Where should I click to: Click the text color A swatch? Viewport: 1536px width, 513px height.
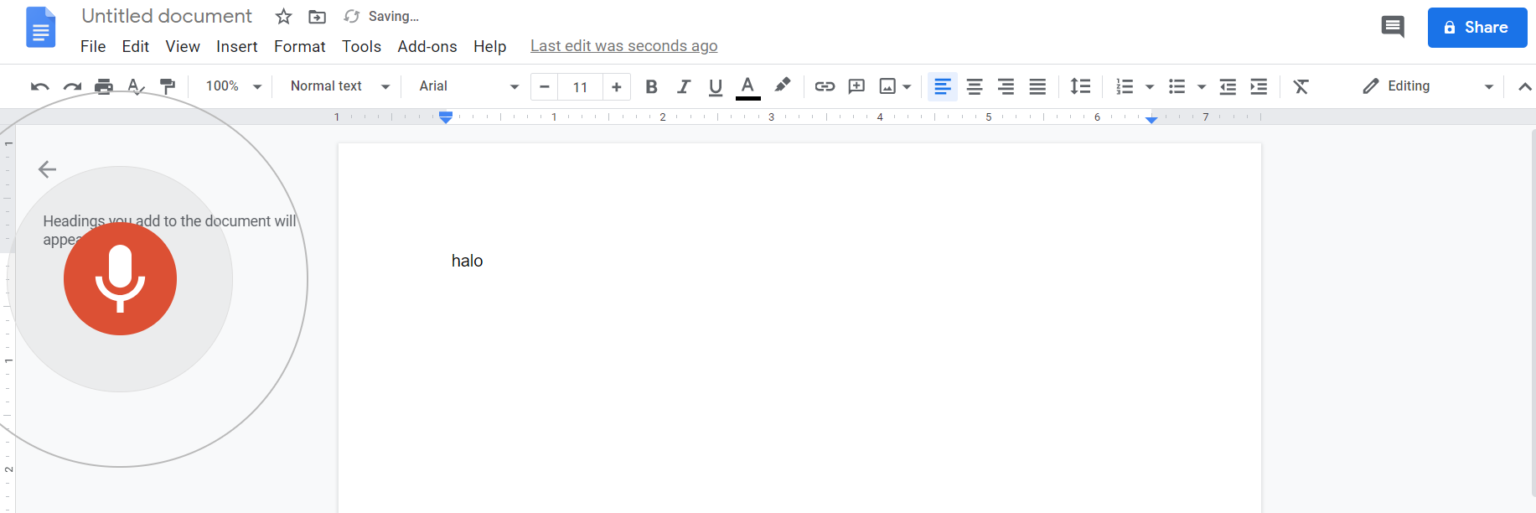coord(747,87)
